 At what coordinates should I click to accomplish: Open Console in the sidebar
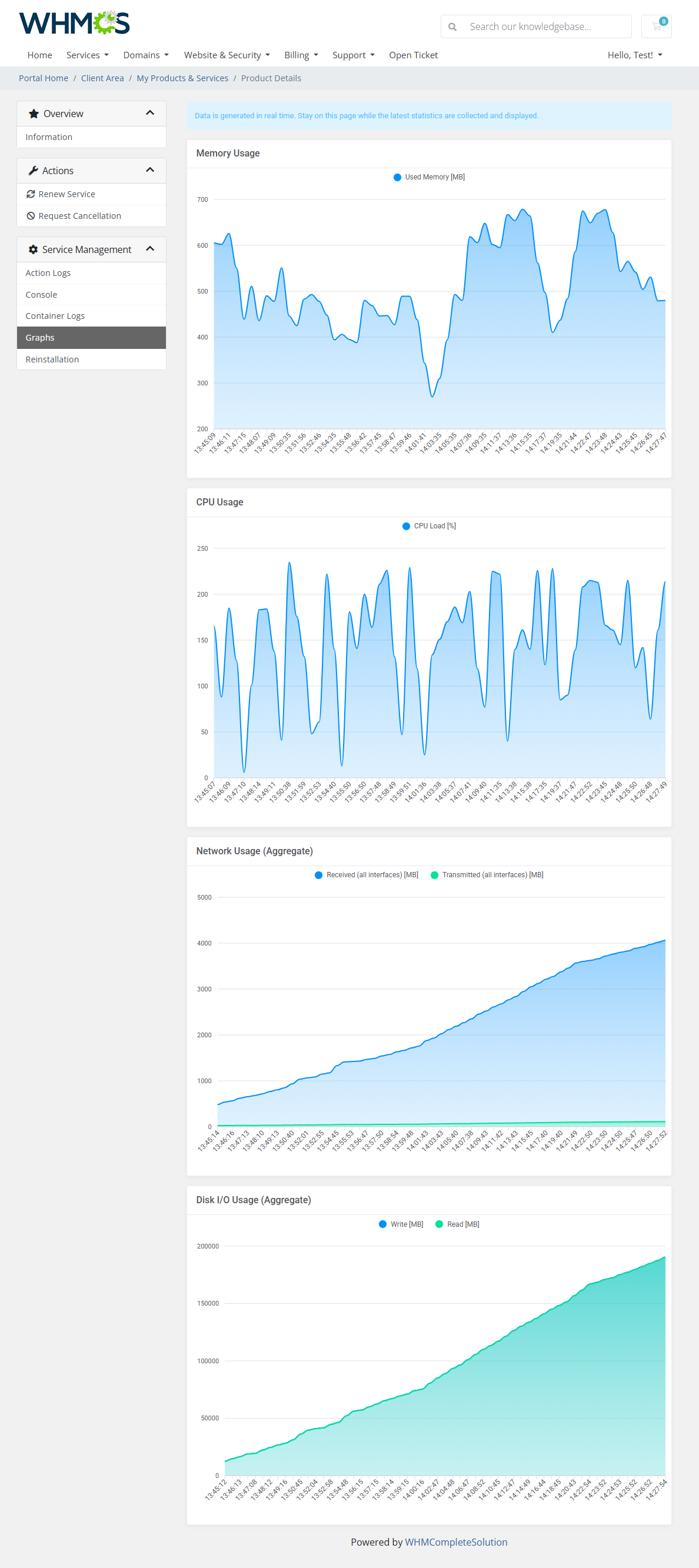click(91, 295)
